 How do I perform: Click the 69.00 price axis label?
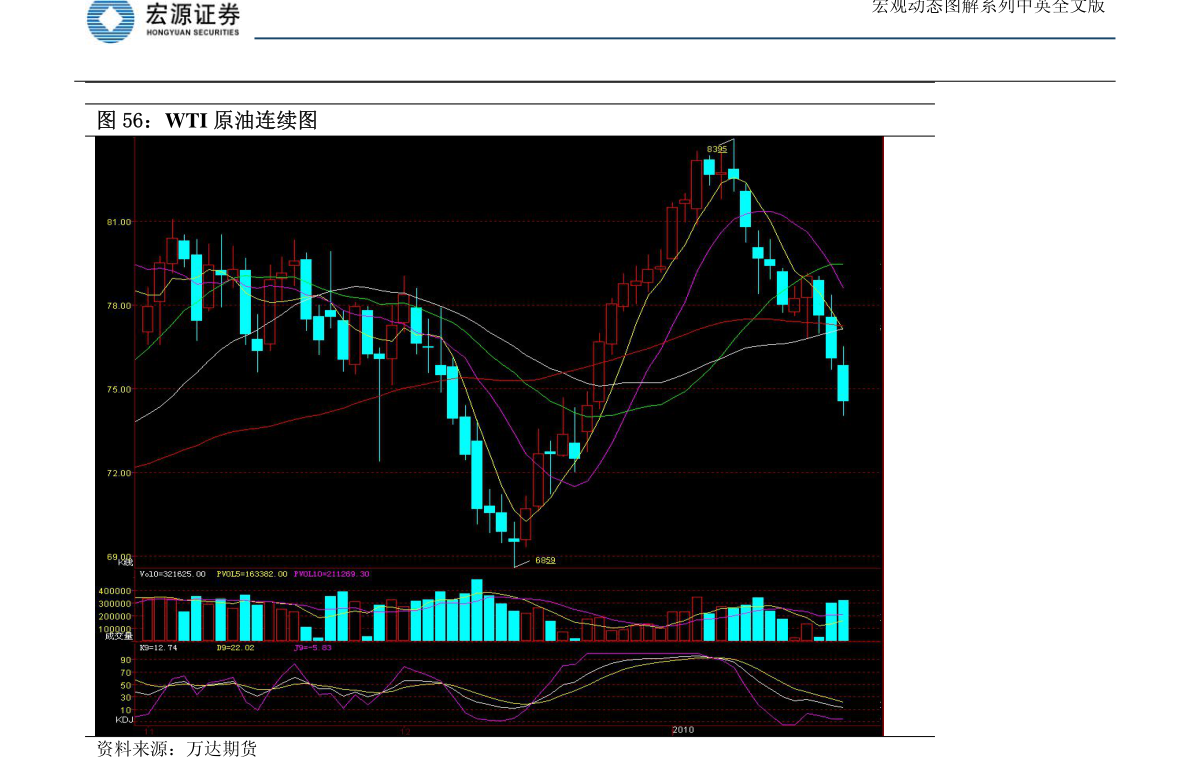[118, 557]
